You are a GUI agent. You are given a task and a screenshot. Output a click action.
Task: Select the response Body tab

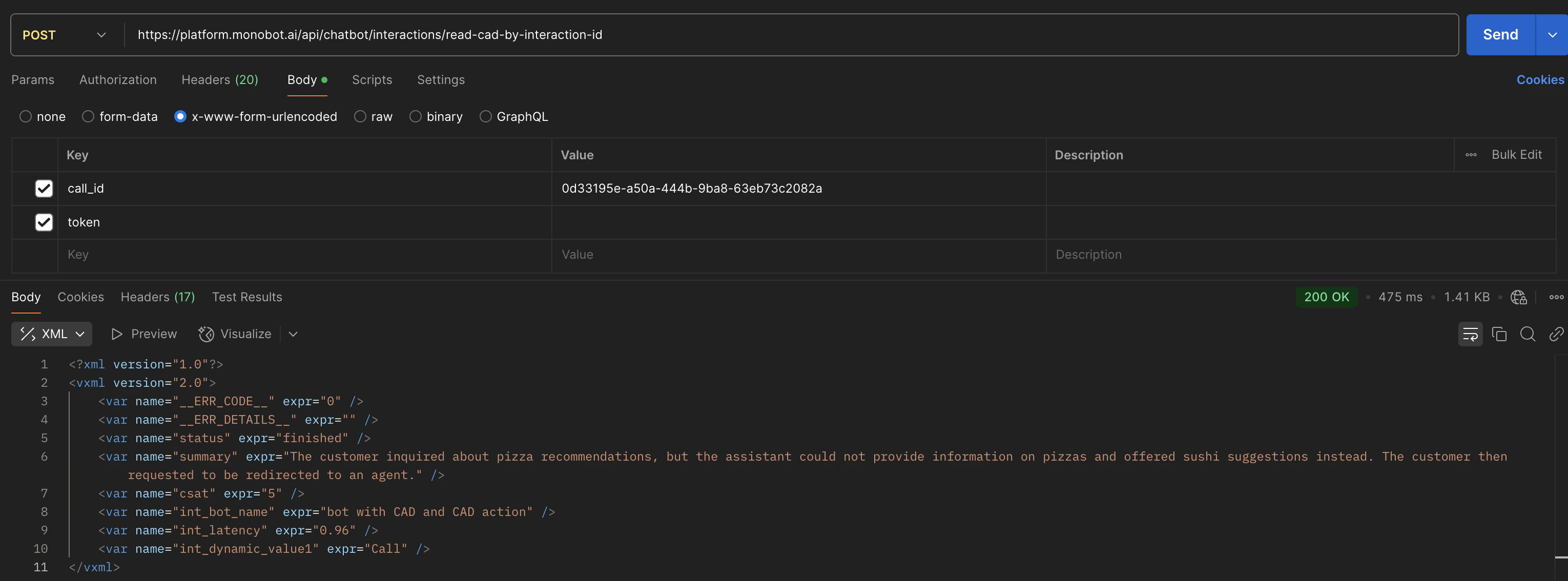26,297
